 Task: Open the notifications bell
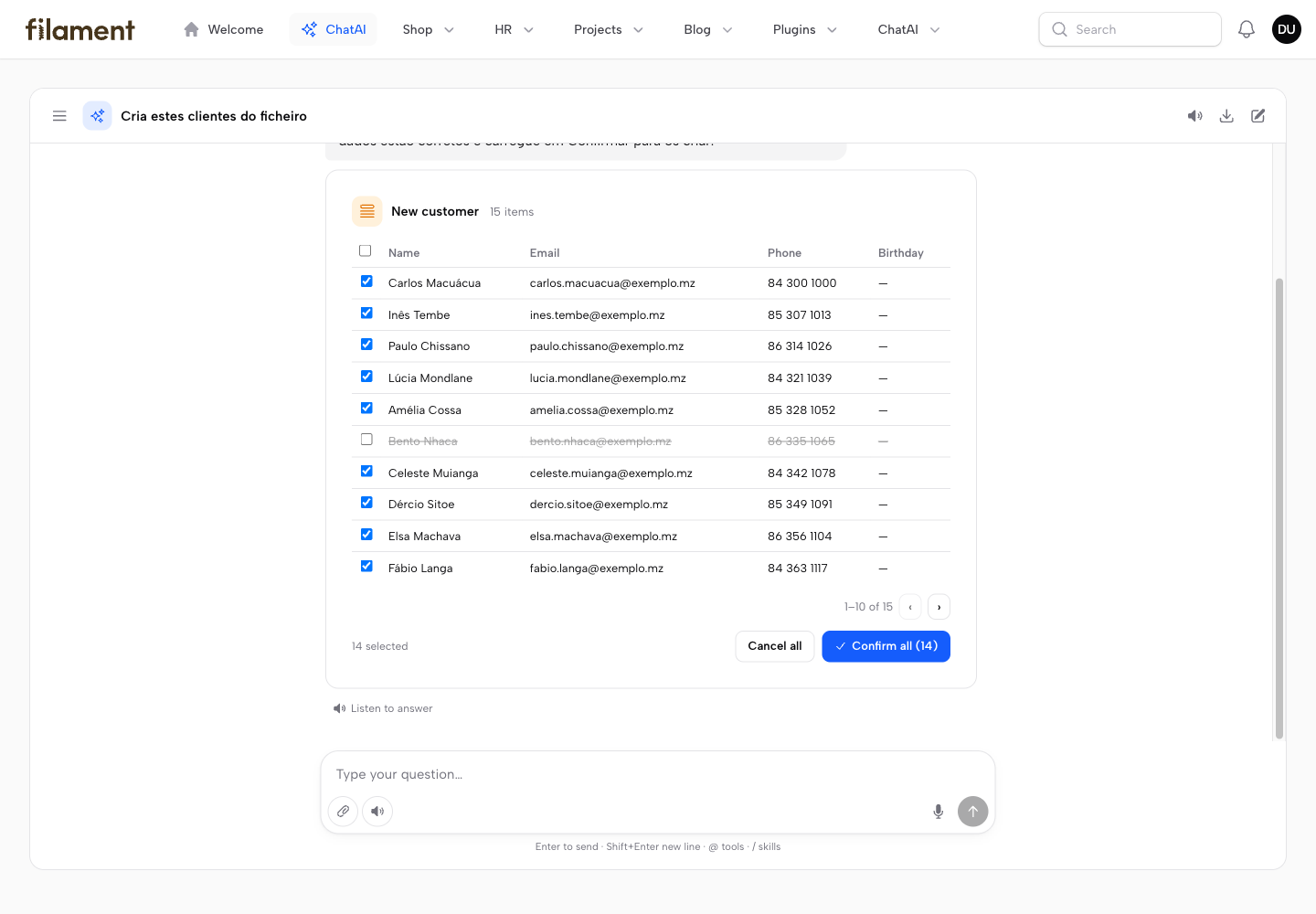(1247, 29)
